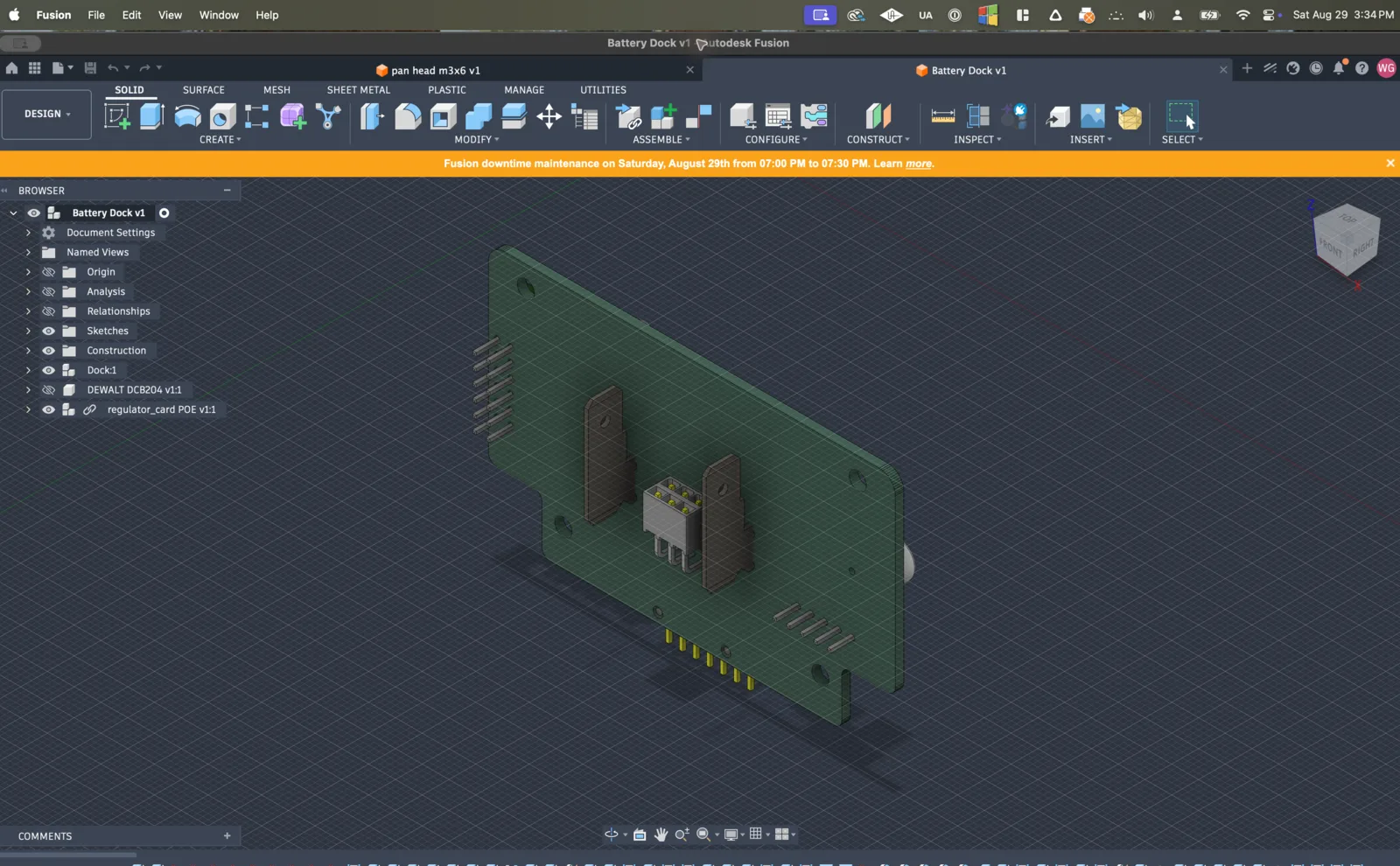Switch to the SHEET METAL tab
1400x866 pixels.
tap(359, 90)
